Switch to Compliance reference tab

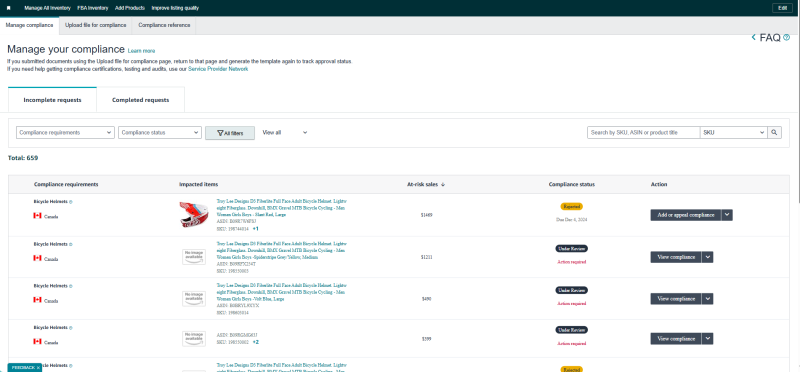point(164,26)
